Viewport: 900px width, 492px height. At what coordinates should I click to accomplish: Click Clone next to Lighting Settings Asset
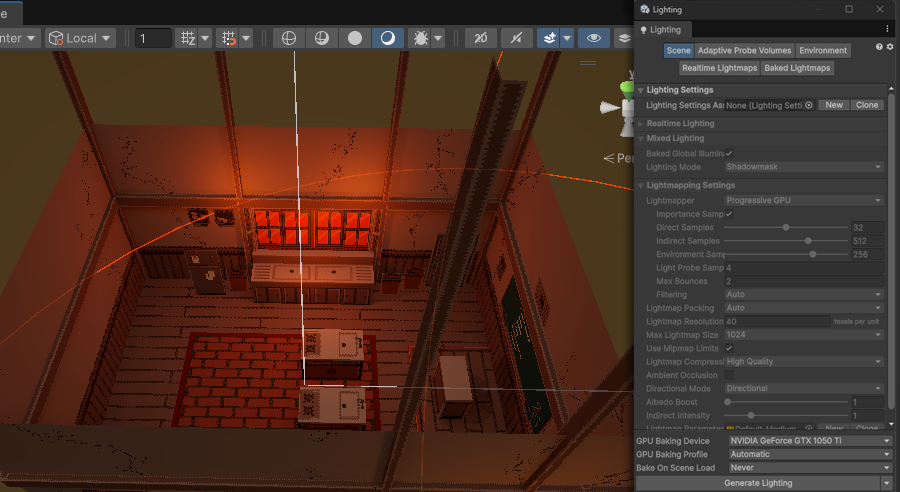[x=866, y=105]
